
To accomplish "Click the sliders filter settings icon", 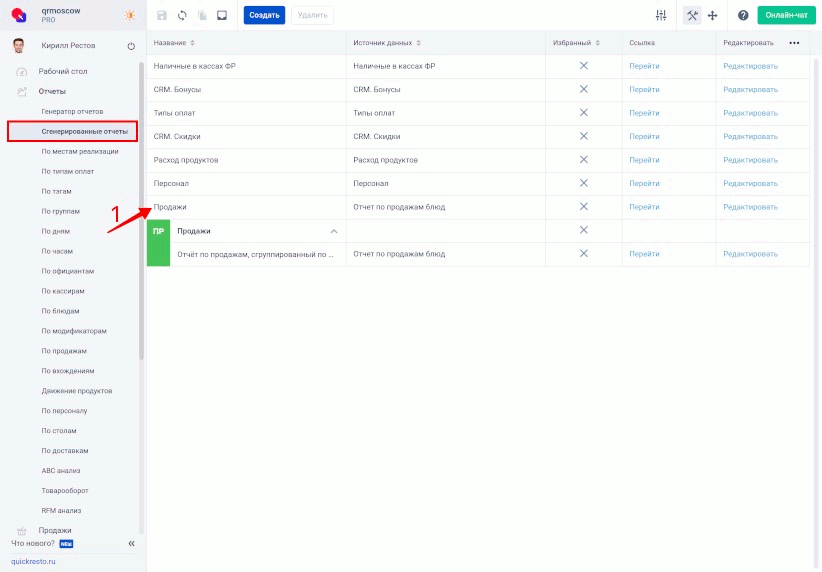I will pos(660,15).
